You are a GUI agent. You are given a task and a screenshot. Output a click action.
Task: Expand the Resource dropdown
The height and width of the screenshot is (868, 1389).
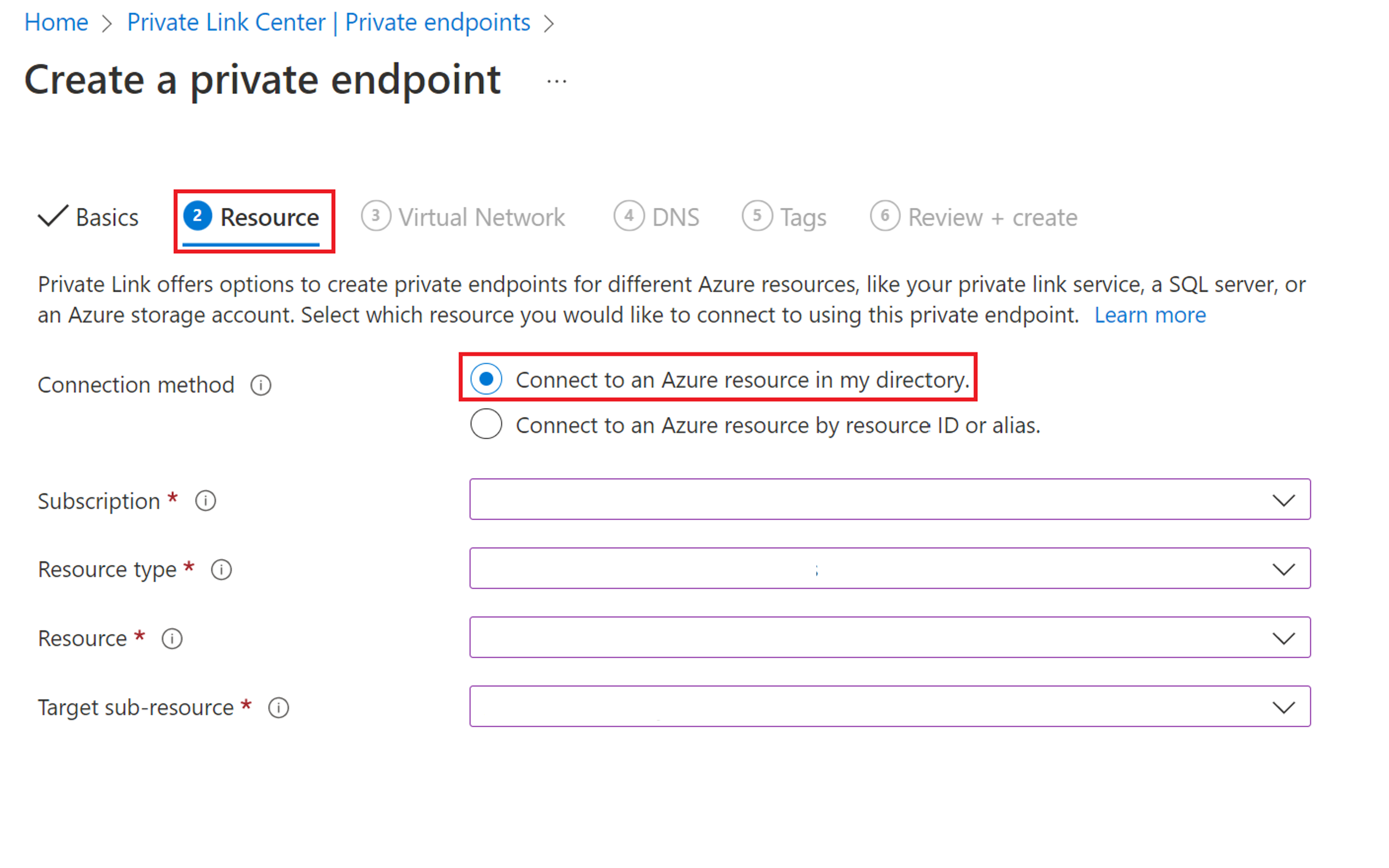tap(1283, 638)
